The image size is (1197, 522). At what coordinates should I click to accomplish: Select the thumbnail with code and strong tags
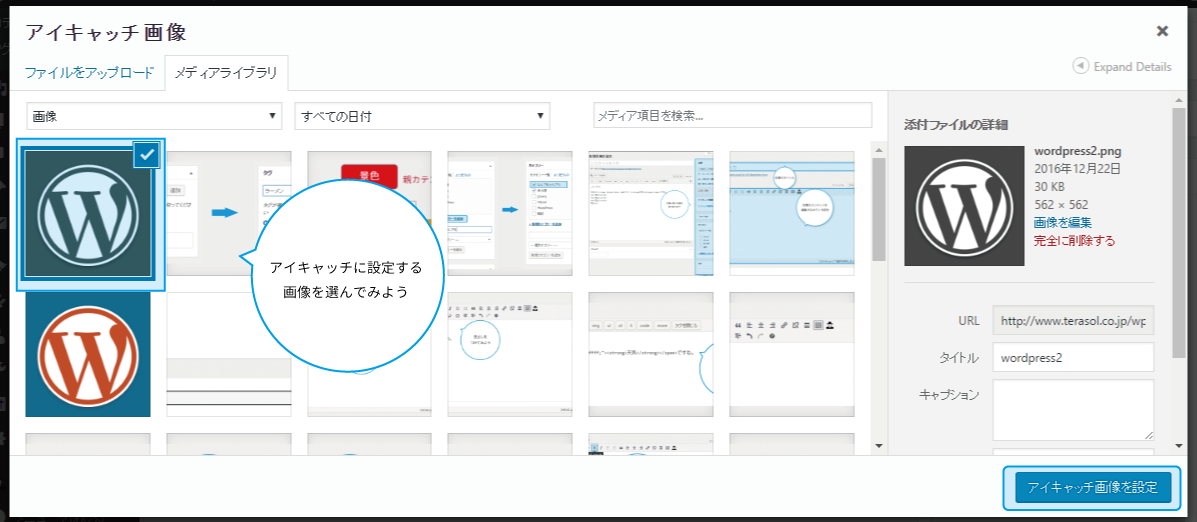point(650,354)
